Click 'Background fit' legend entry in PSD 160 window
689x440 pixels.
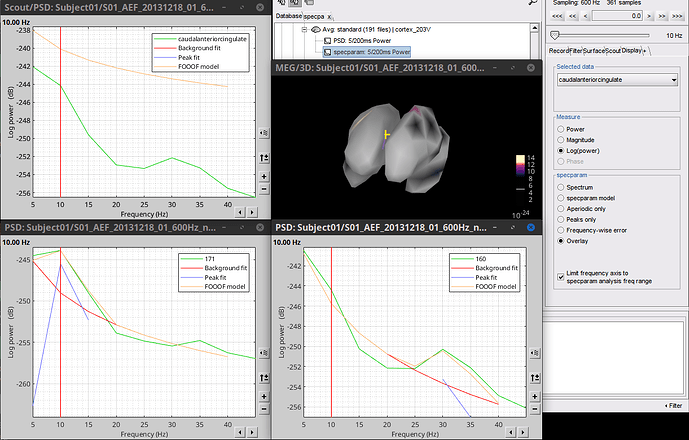(497, 268)
